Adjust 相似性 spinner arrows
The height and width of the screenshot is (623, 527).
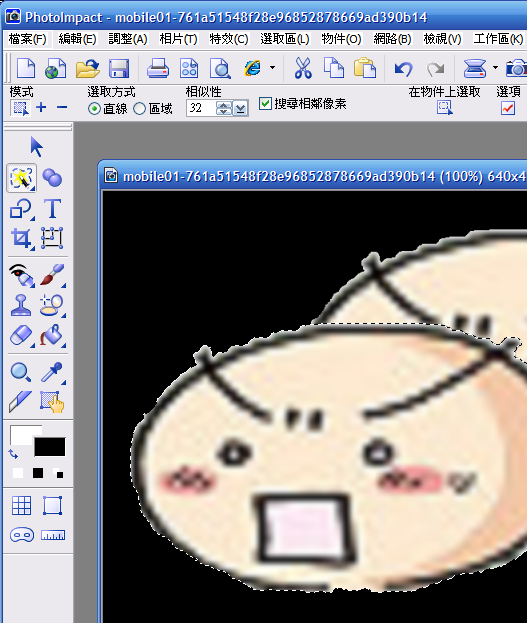[224, 108]
